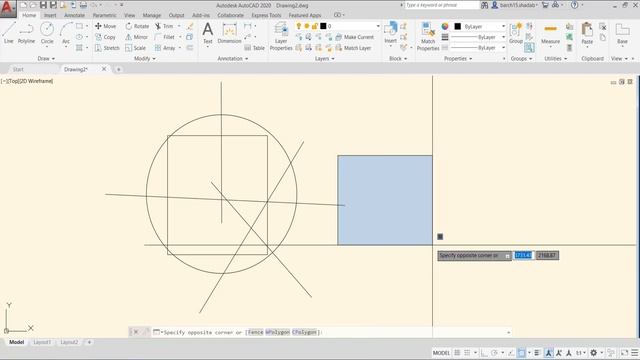Toggle clean screen in status bar

[x=624, y=353]
